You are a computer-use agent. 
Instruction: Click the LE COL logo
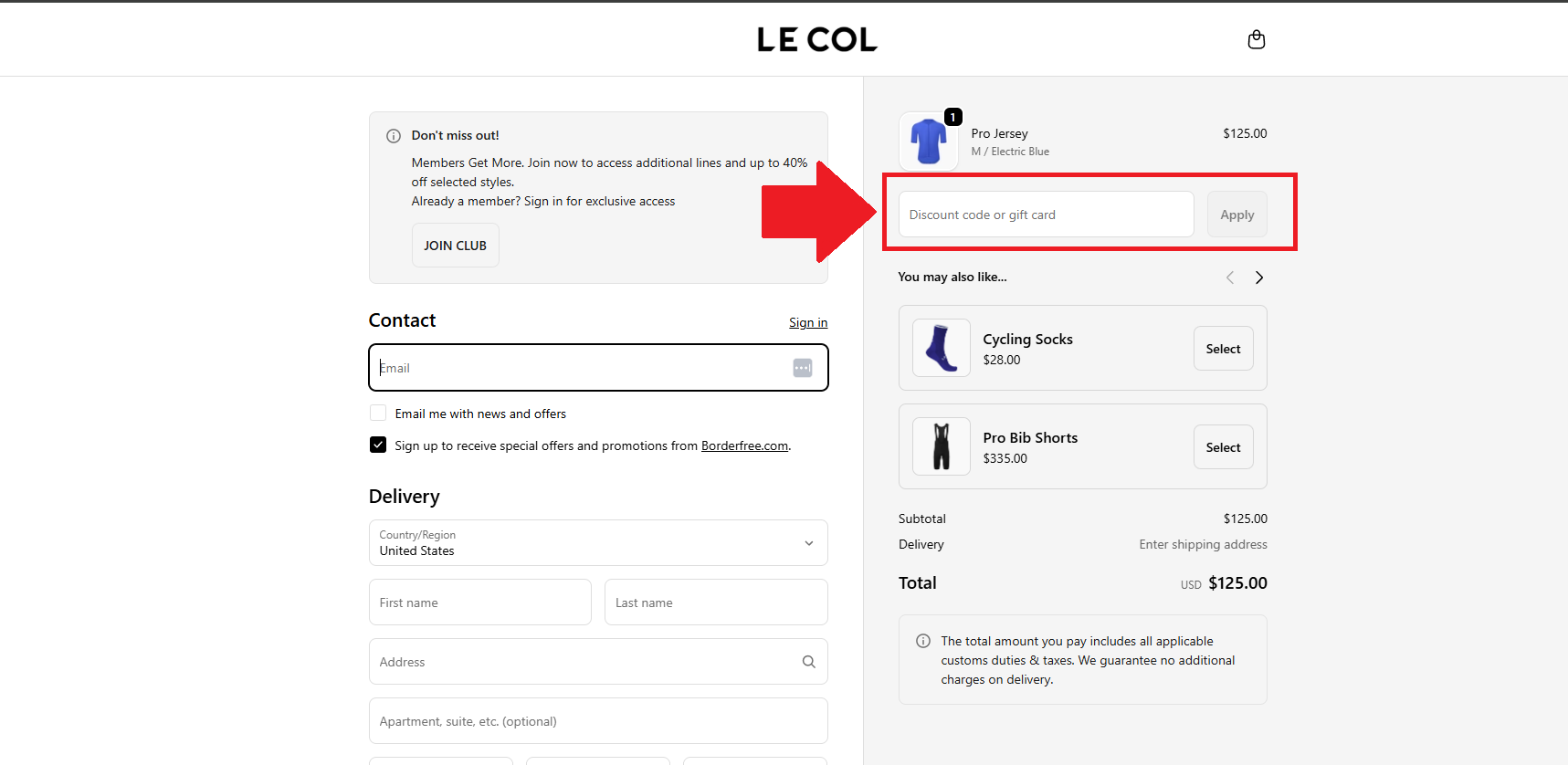817,39
